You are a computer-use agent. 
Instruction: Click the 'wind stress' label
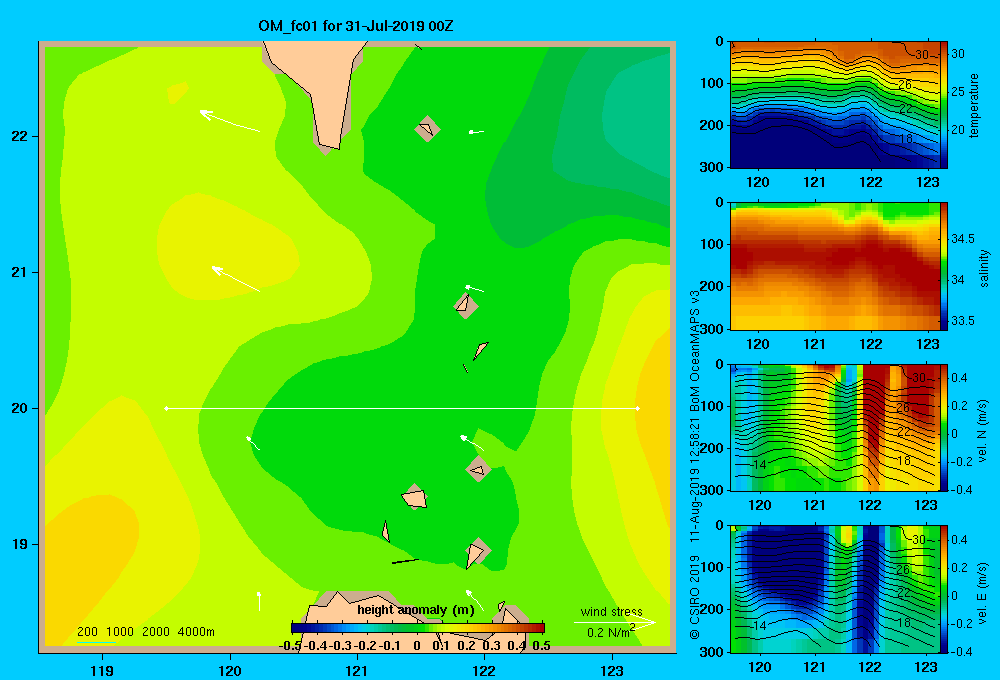click(x=611, y=611)
